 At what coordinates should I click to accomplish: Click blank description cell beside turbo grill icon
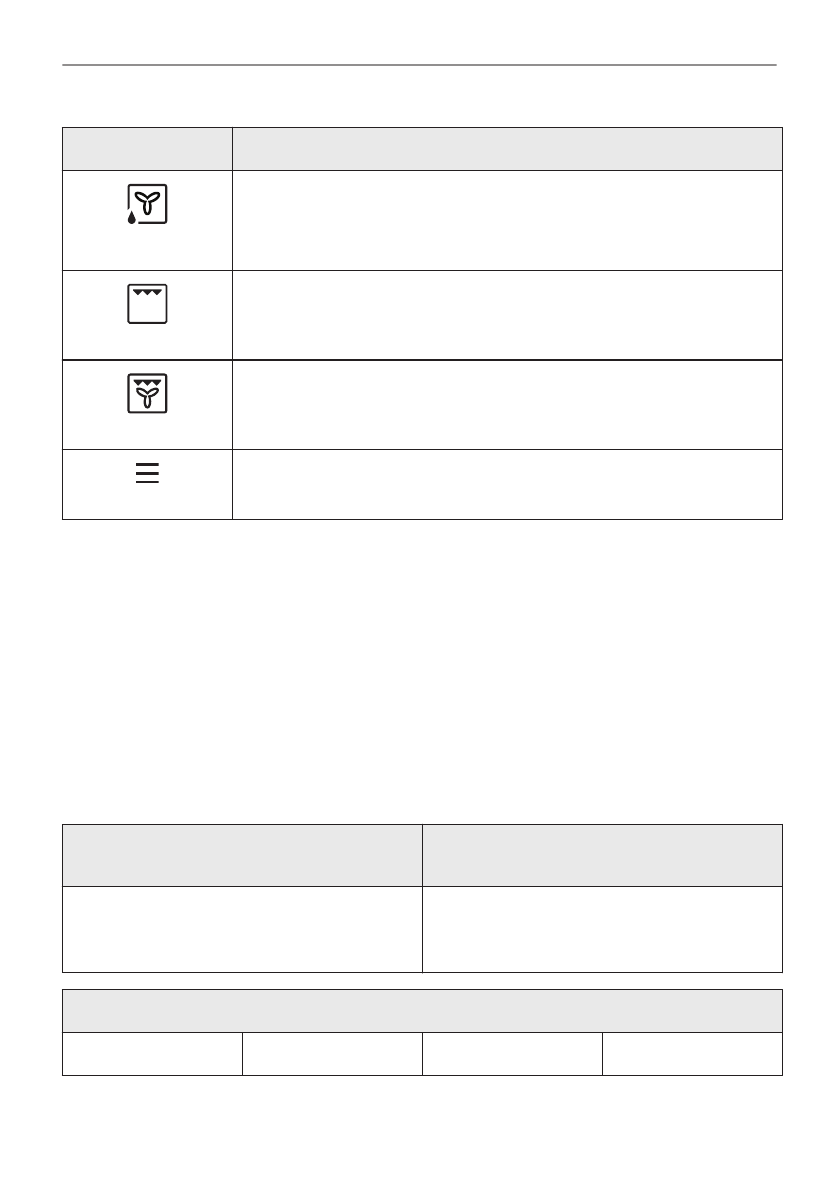[506, 404]
